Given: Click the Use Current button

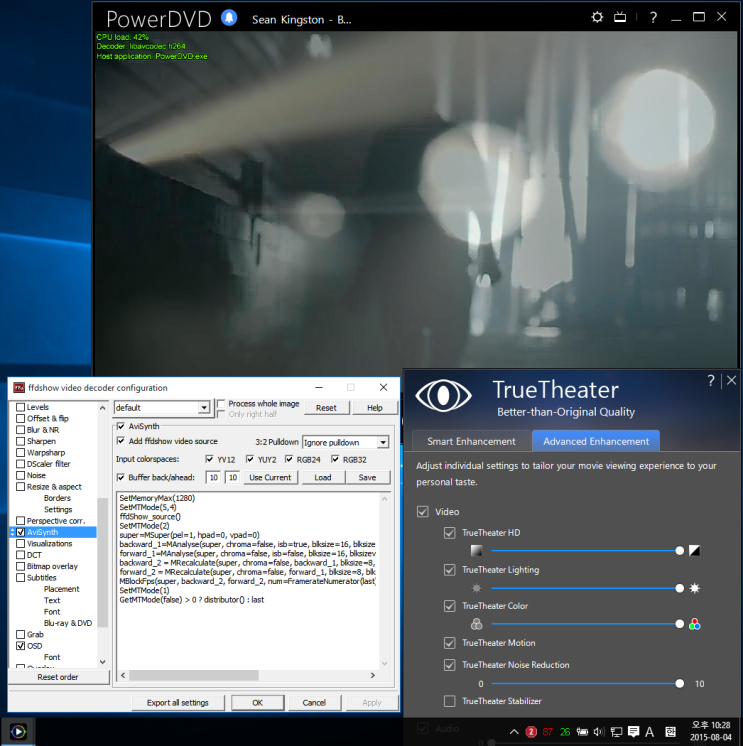Looking at the screenshot, I should click(x=270, y=477).
